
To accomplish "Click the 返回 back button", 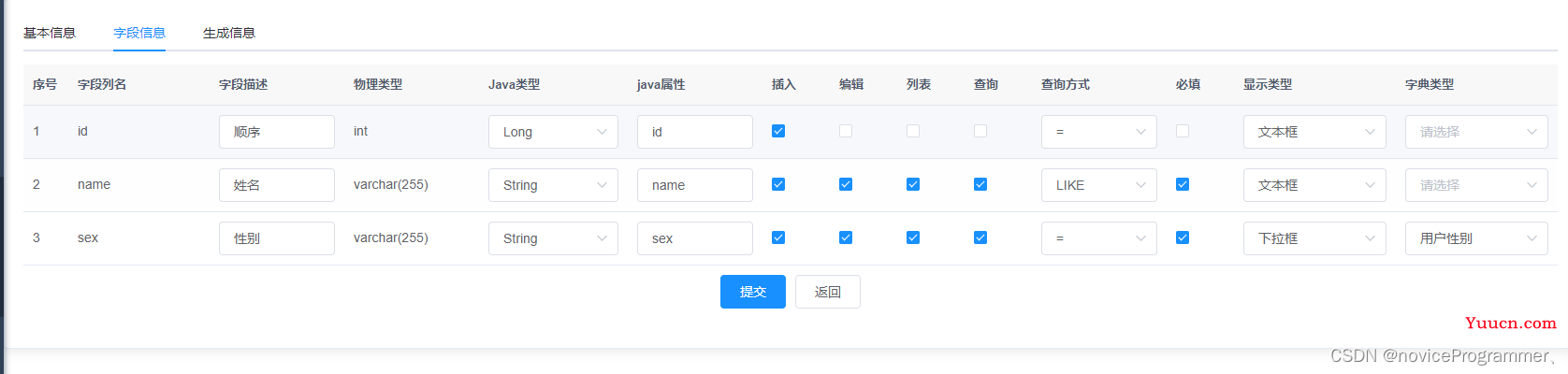I will [828, 292].
